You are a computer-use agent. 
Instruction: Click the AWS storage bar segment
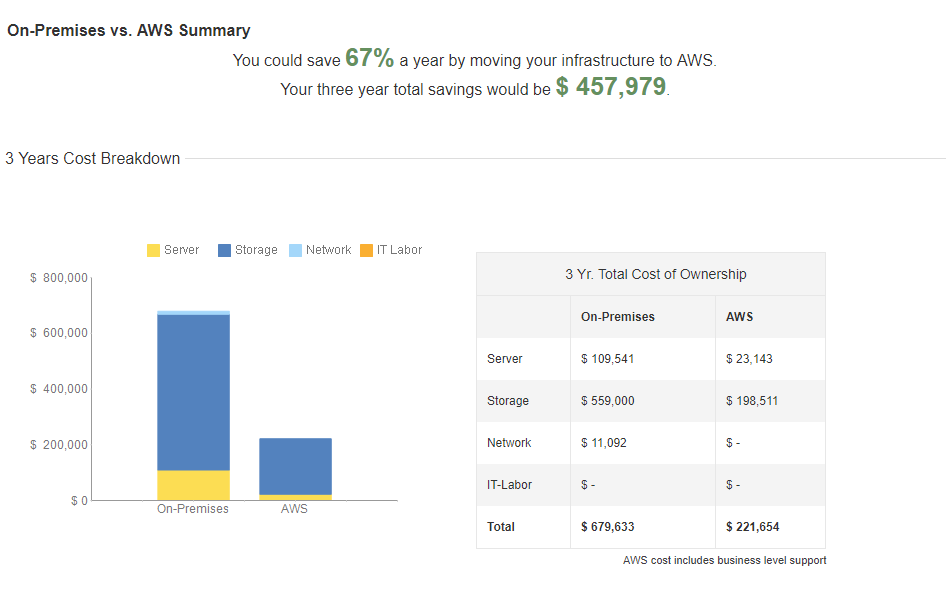coord(295,466)
